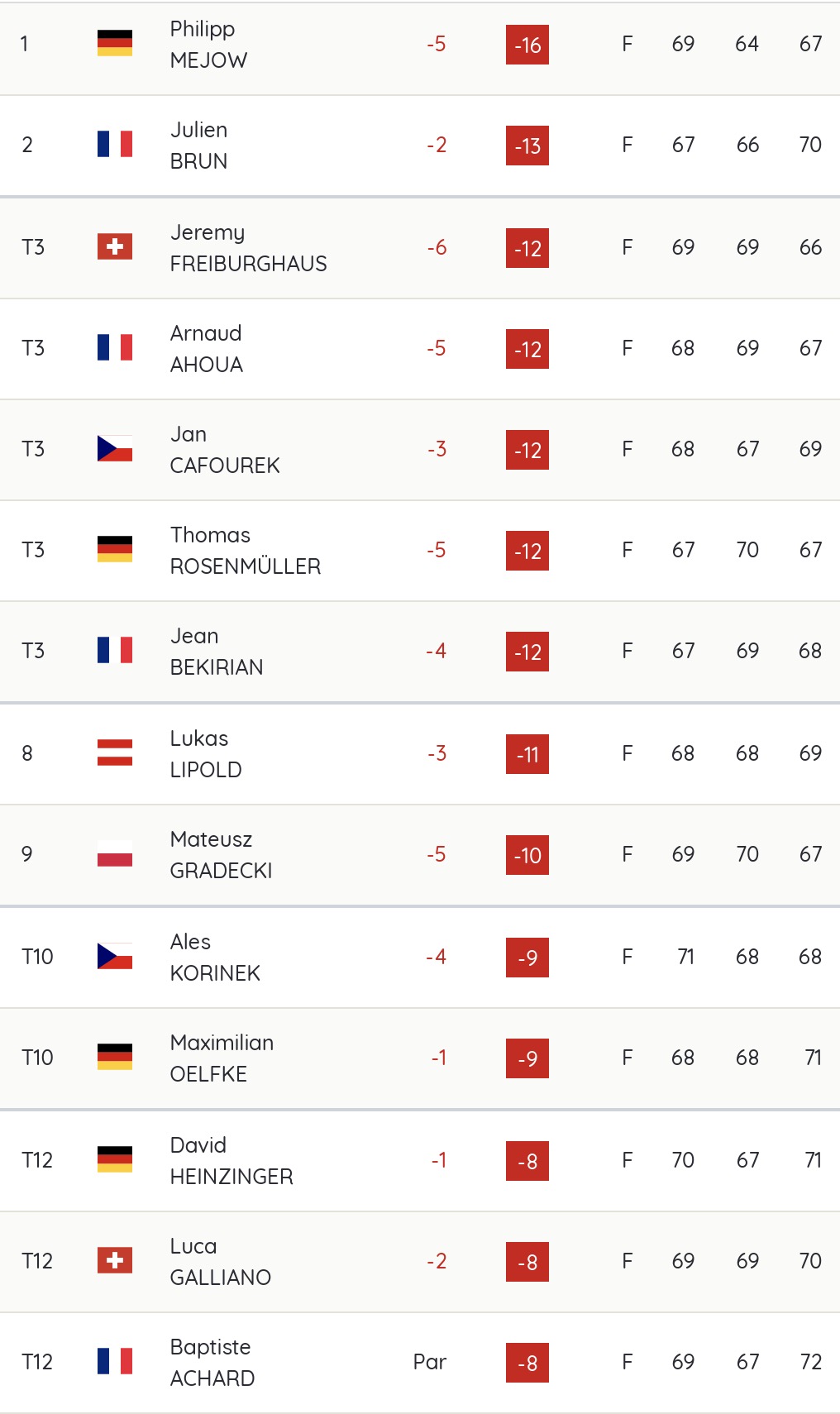Open Philipp Mejow's player profile
Image resolution: width=840 pixels, height=1414 pixels.
click(x=208, y=45)
